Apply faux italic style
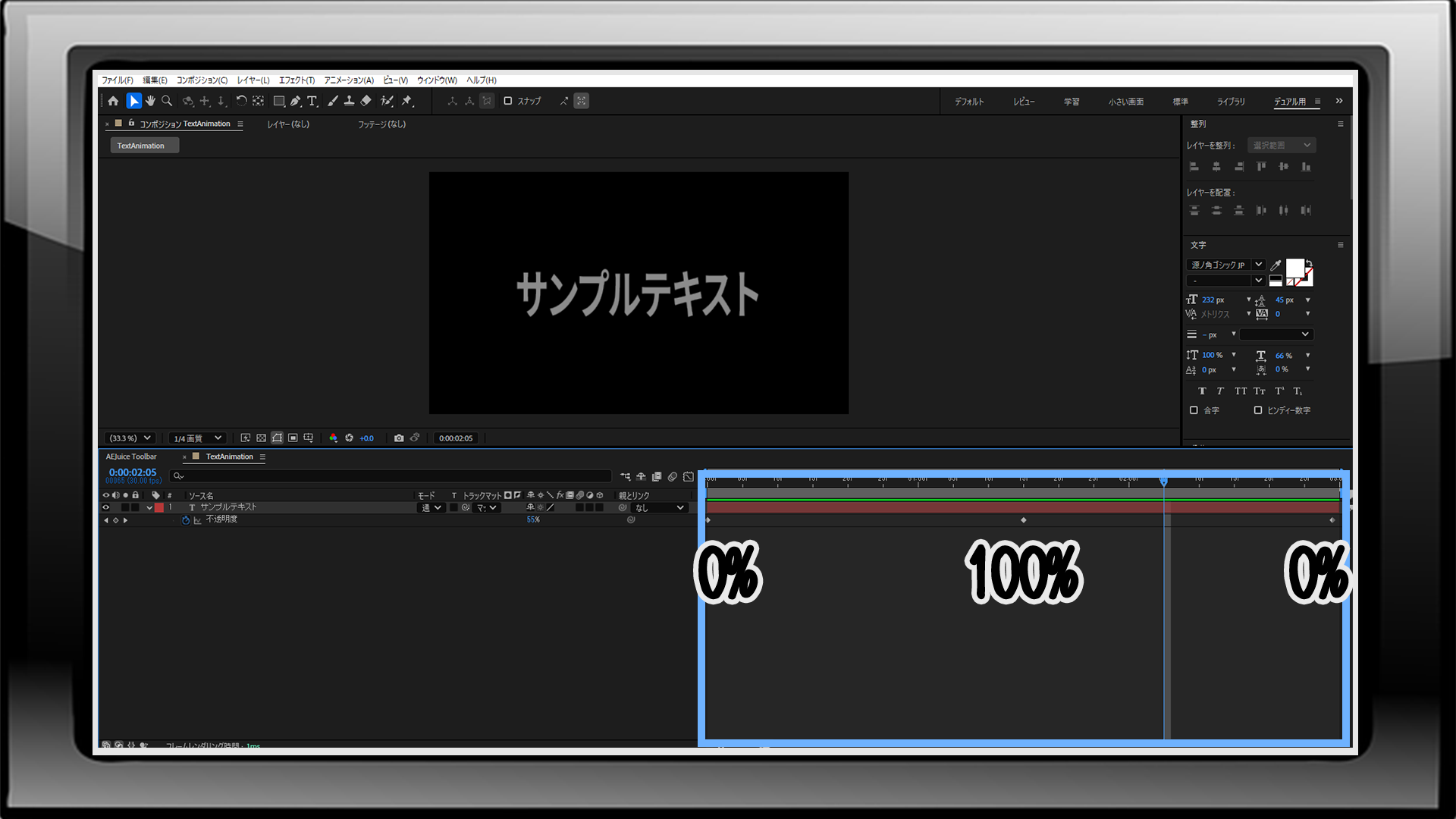 pyautogui.click(x=1220, y=391)
